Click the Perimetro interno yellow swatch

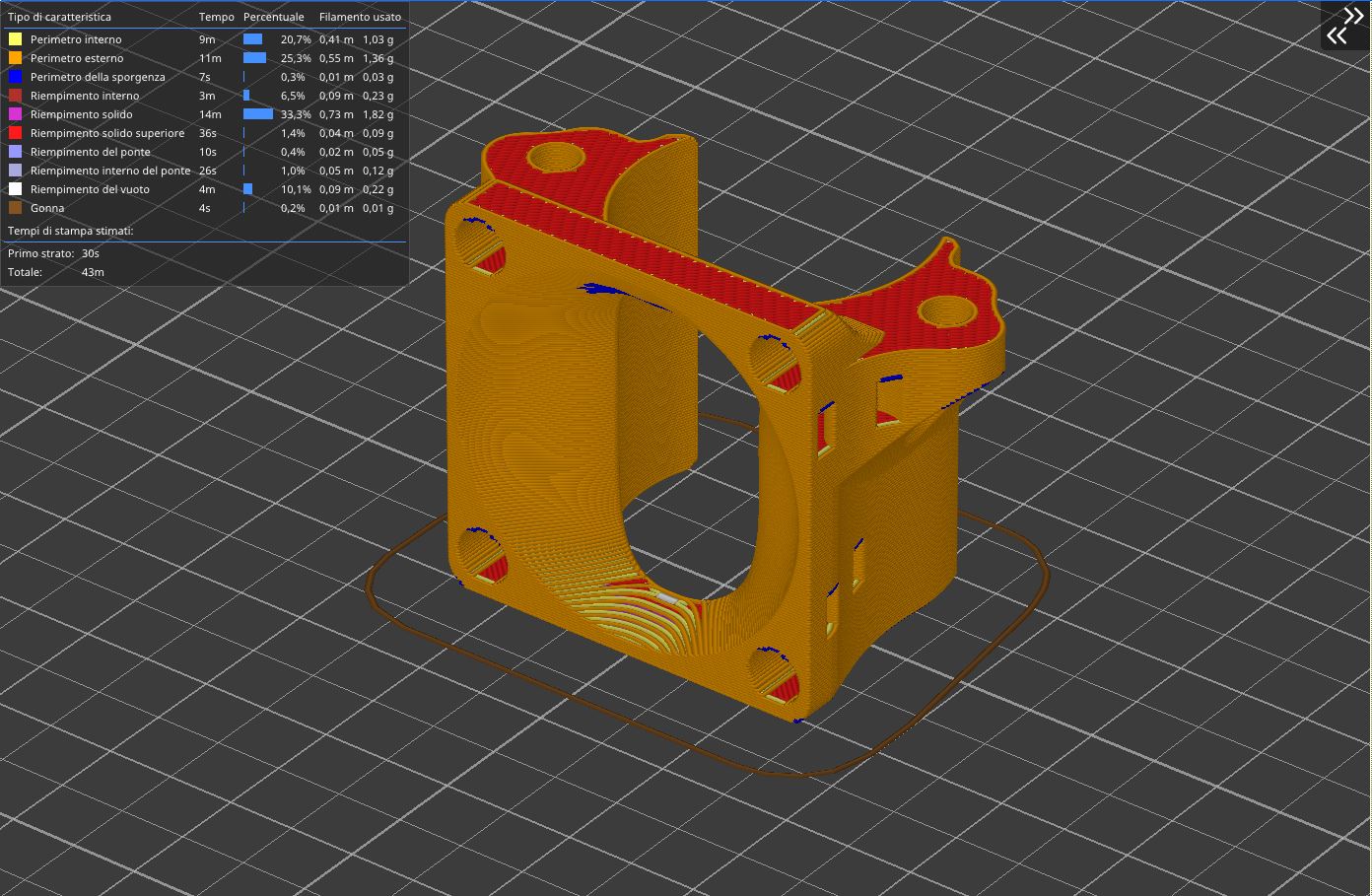(15, 39)
